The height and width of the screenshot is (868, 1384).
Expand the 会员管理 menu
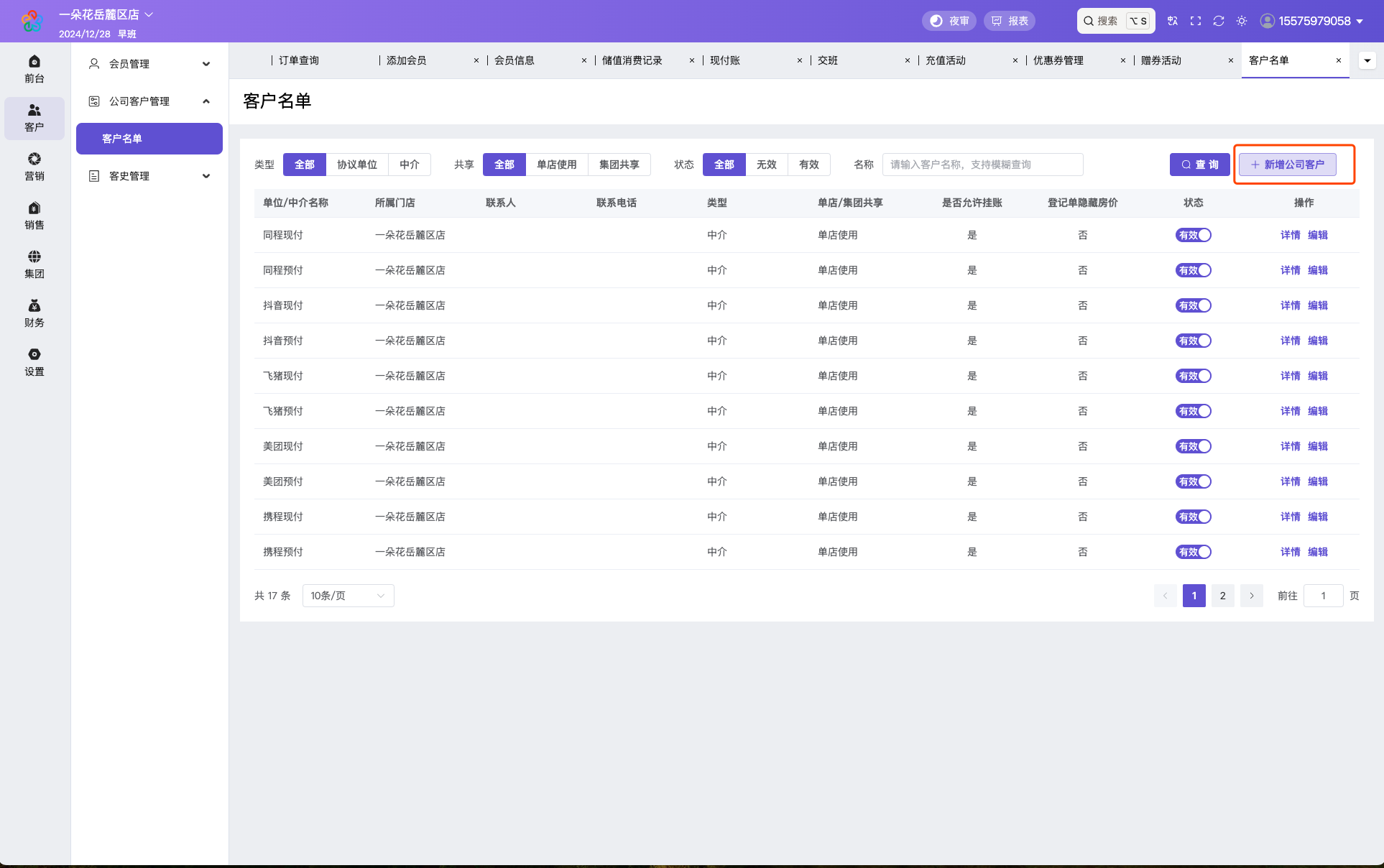pos(149,64)
